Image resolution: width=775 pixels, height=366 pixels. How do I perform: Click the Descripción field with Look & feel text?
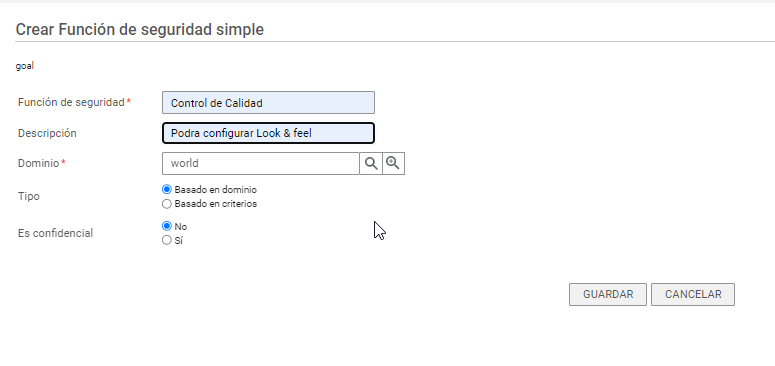click(x=268, y=133)
